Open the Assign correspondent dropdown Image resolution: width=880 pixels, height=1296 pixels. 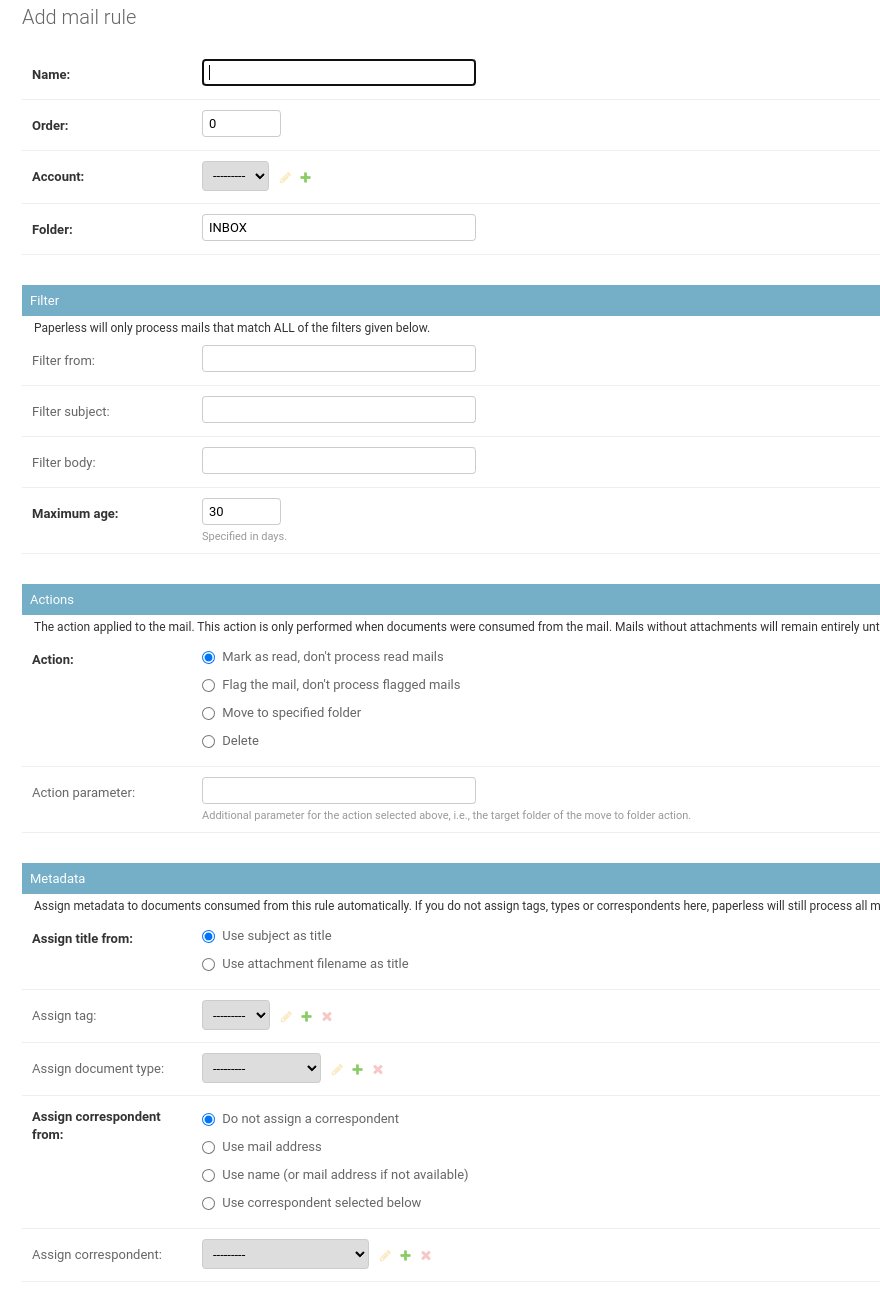coord(285,1254)
